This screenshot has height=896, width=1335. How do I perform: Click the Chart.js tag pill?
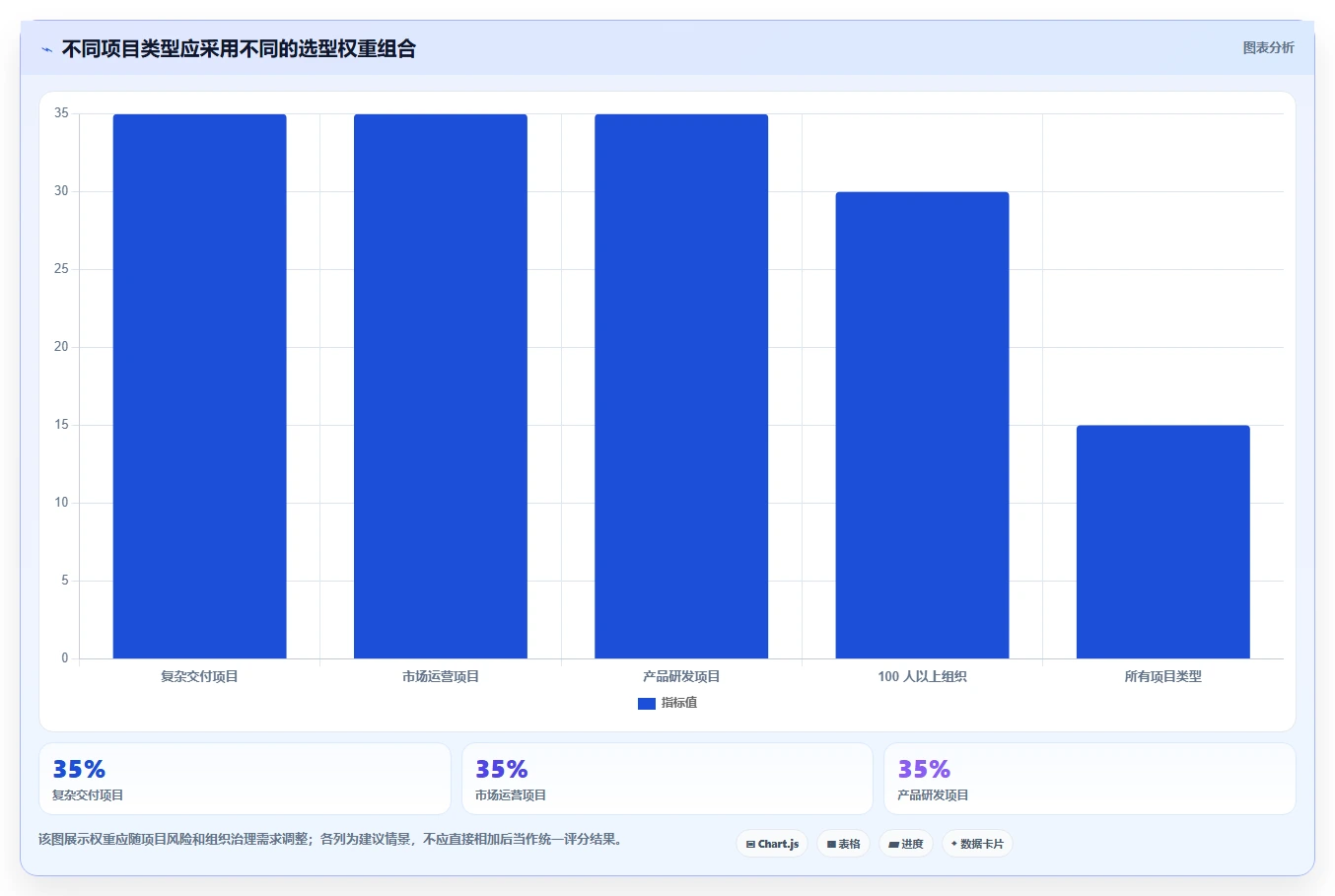[772, 844]
